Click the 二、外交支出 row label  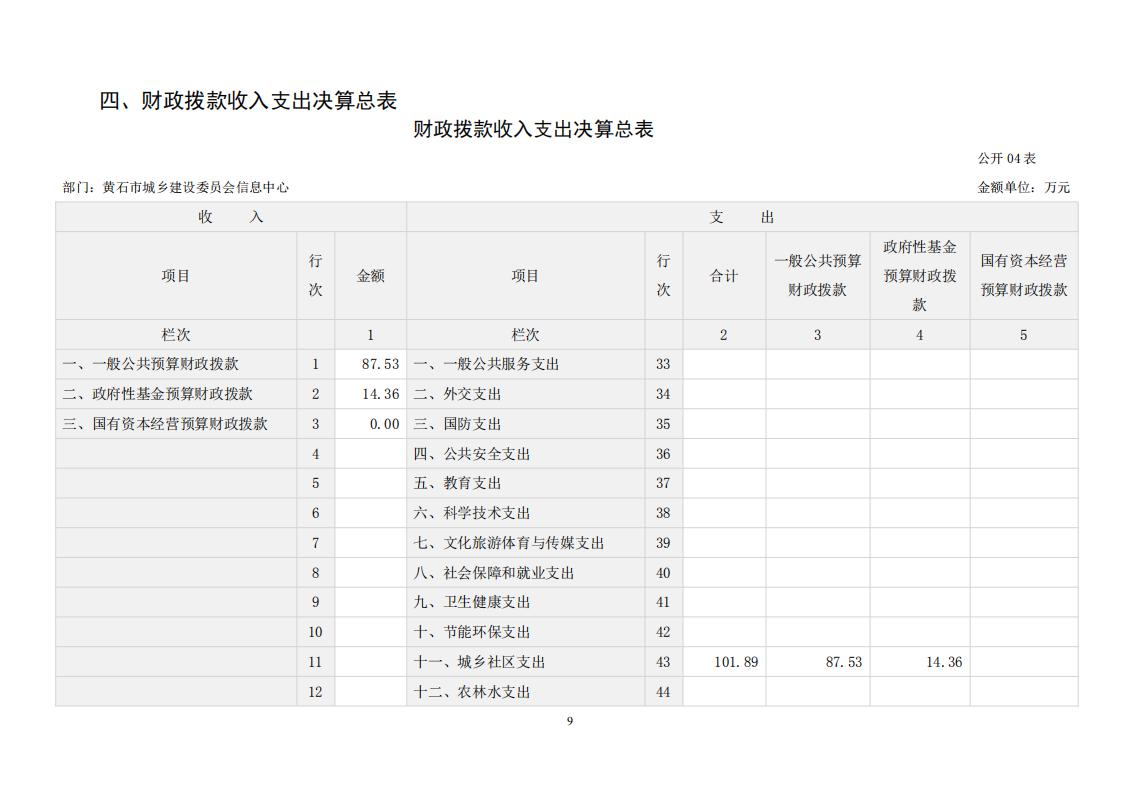click(457, 394)
